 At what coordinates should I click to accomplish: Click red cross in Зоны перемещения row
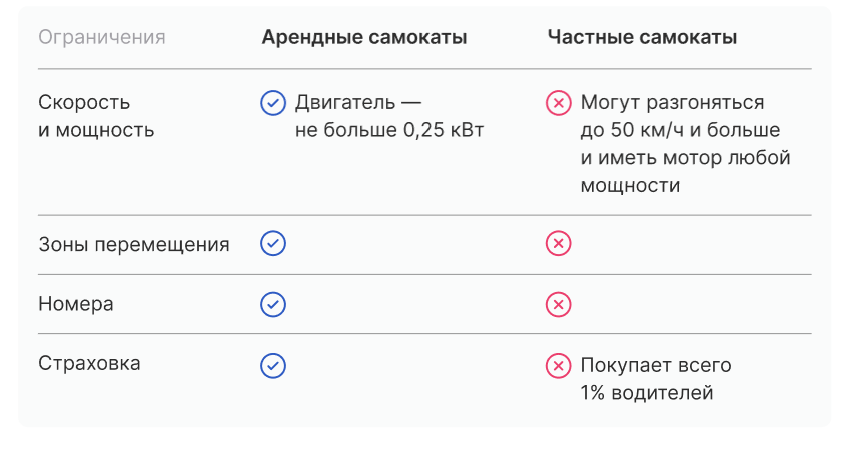tap(558, 244)
